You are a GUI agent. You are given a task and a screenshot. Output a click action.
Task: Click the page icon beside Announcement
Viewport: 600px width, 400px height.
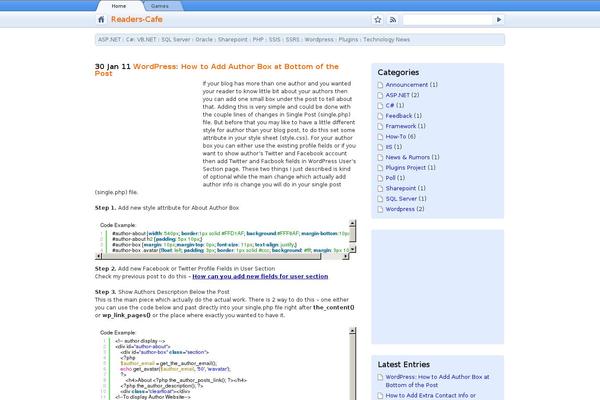pos(380,85)
